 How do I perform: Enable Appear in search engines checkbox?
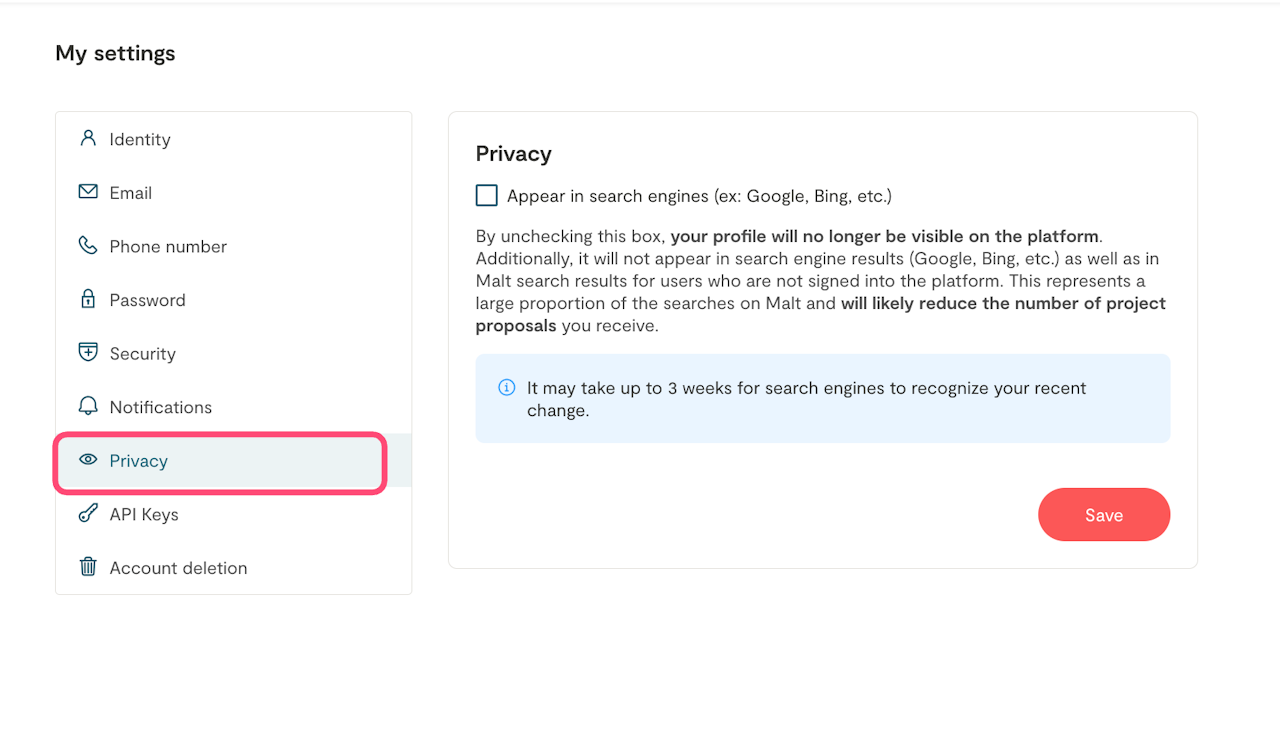[x=487, y=196]
